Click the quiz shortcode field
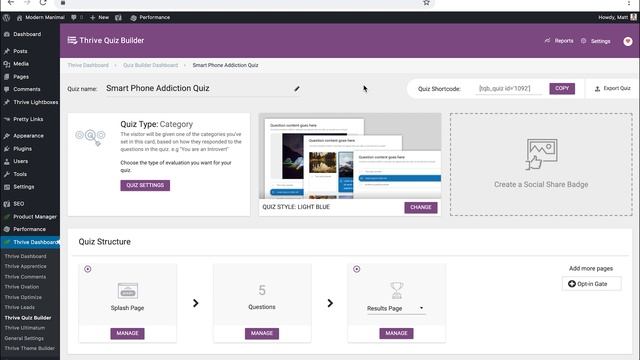This screenshot has height=360, width=640. click(x=509, y=89)
